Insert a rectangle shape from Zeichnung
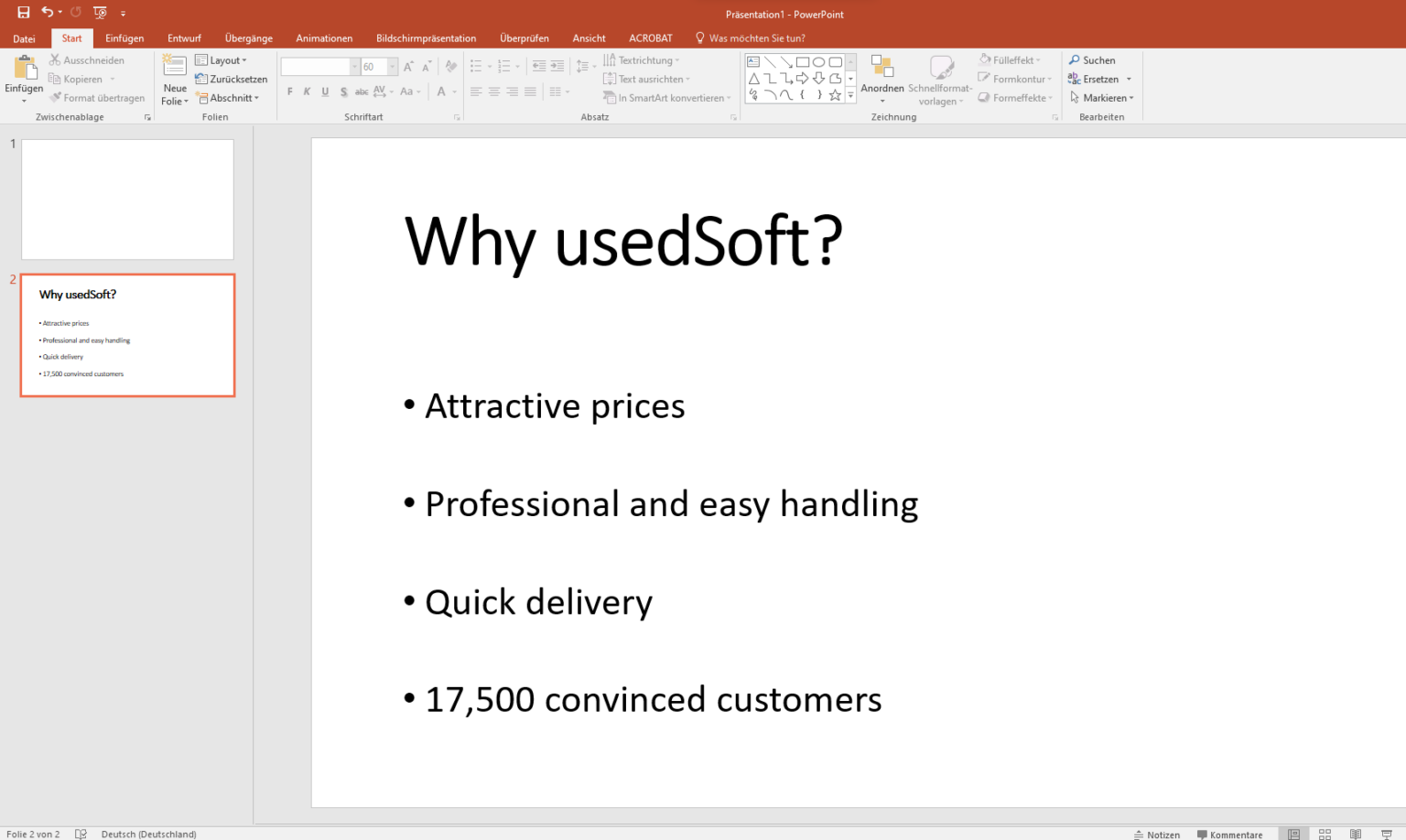 [801, 61]
